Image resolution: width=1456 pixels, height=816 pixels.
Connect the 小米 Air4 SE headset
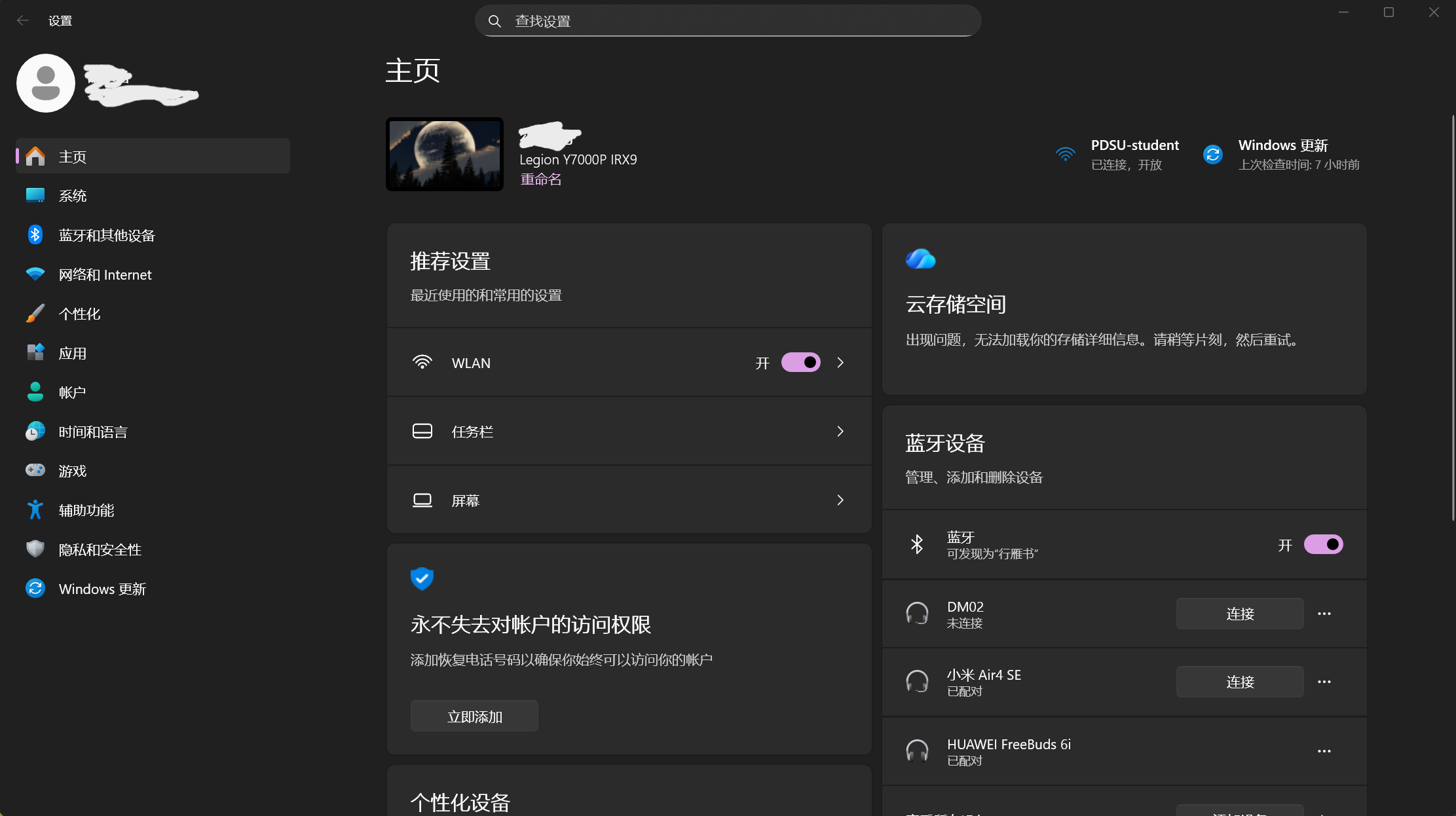pyautogui.click(x=1239, y=682)
